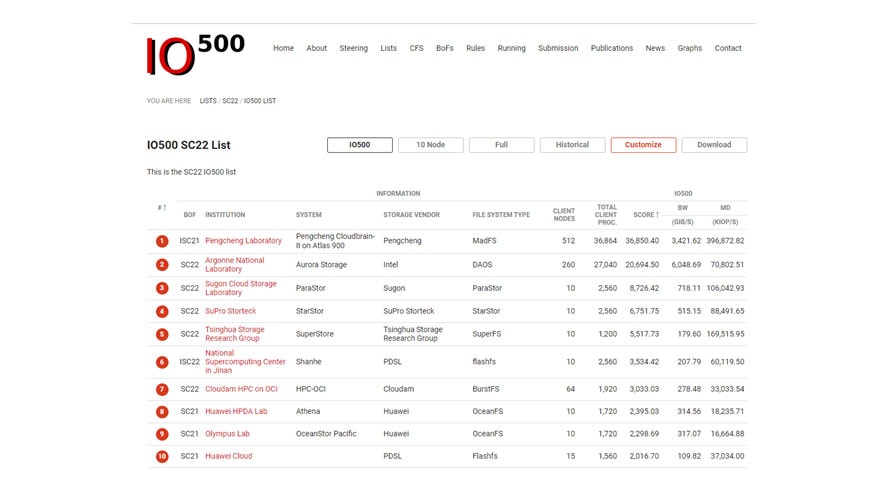Open Pengcheng Laboratory link

[243, 241]
